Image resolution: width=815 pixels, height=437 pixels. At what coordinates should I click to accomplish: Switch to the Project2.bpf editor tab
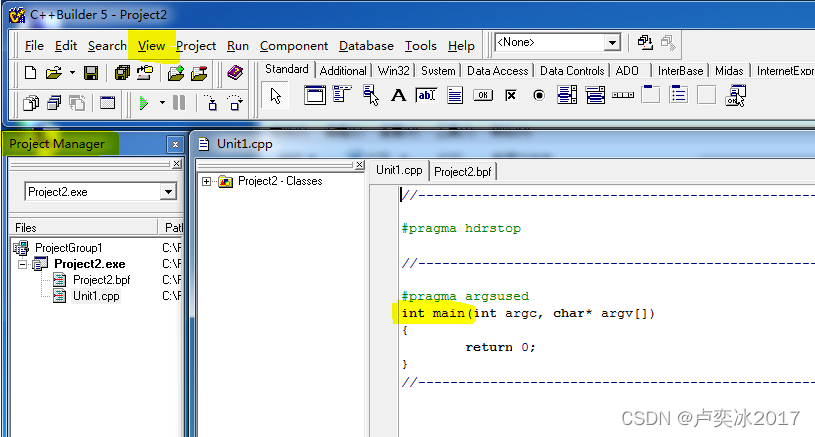pyautogui.click(x=463, y=171)
